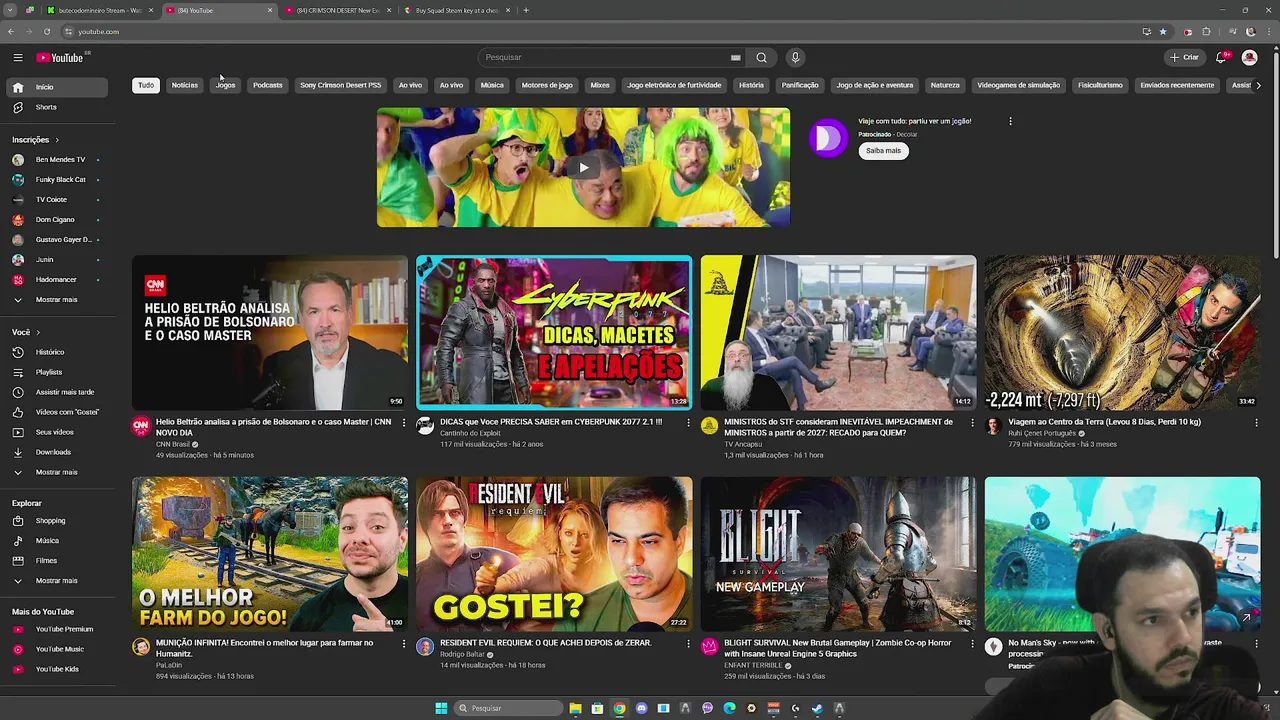Image resolution: width=1280 pixels, height=720 pixels.
Task: Open options menu for Viagem ao Centro video
Action: [x=1256, y=422]
